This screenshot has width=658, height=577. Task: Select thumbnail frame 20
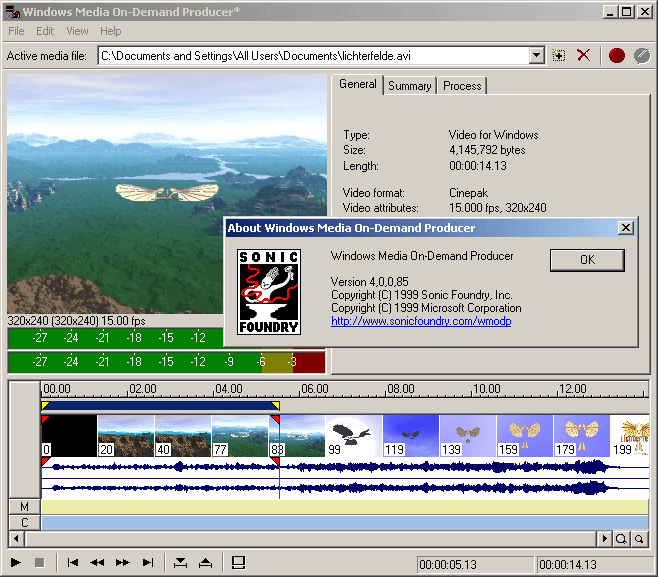(x=126, y=436)
